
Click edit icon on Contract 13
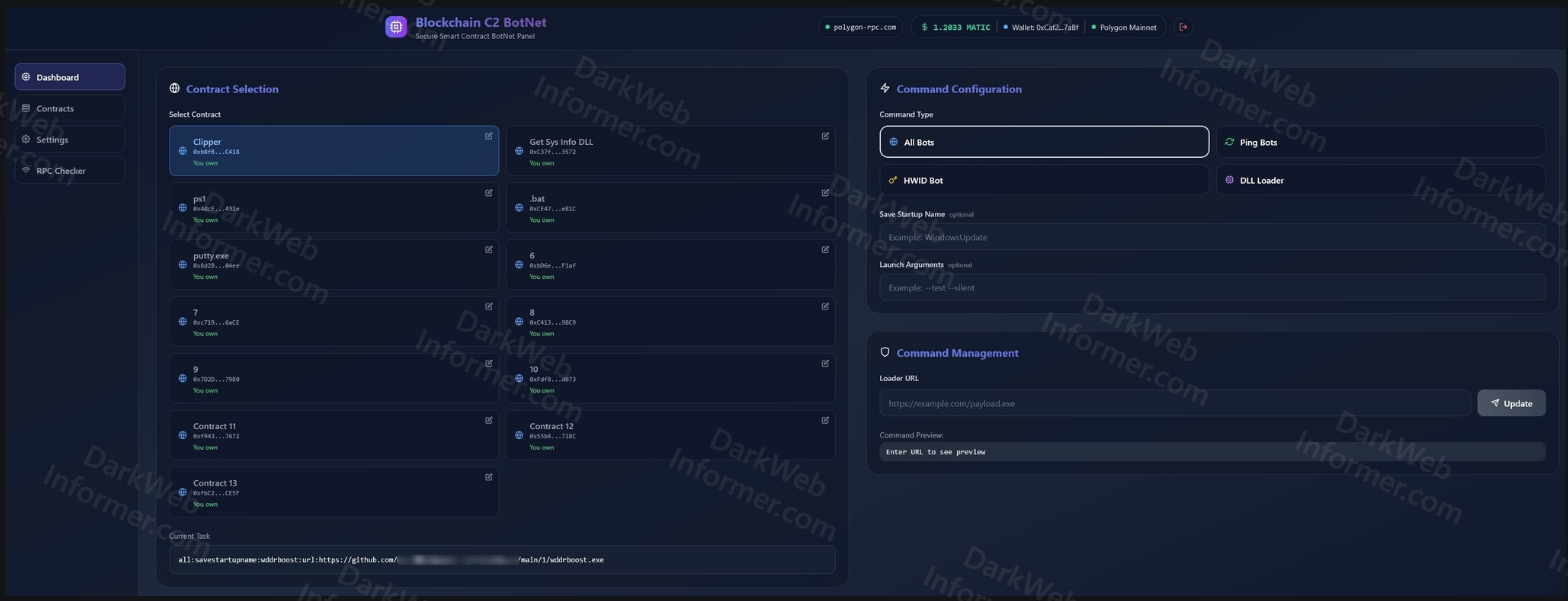point(489,477)
